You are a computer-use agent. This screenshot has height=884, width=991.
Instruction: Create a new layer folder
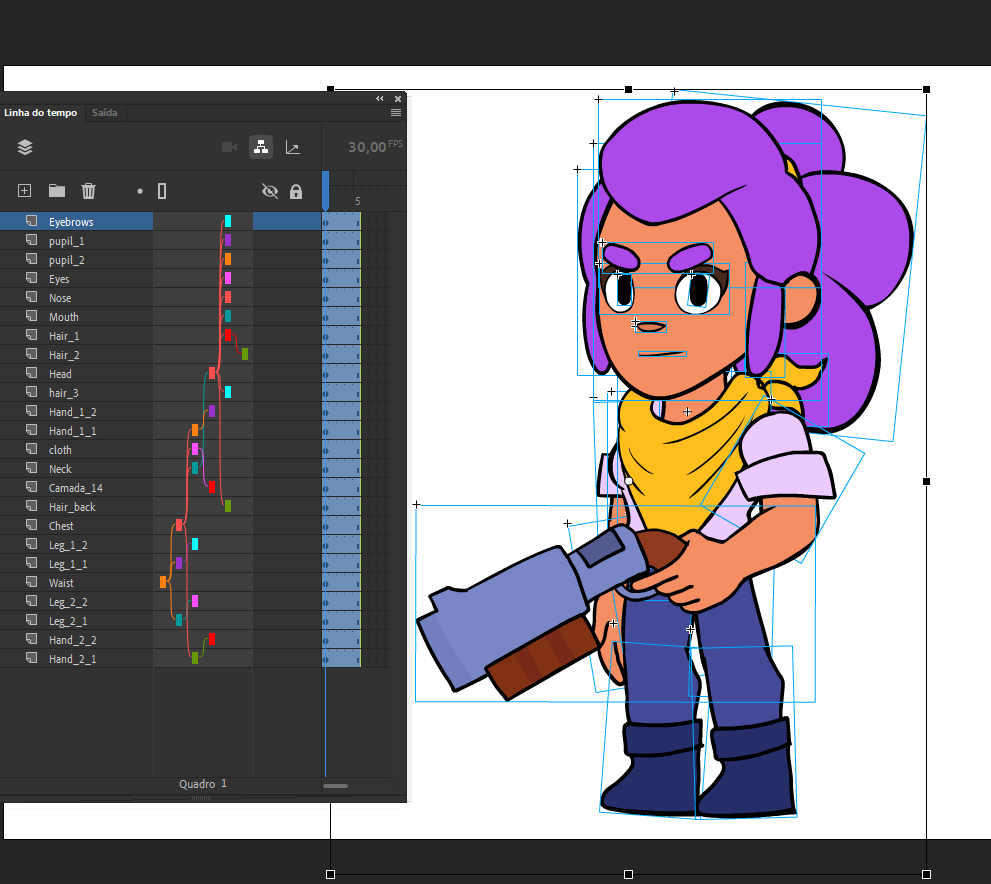(57, 191)
